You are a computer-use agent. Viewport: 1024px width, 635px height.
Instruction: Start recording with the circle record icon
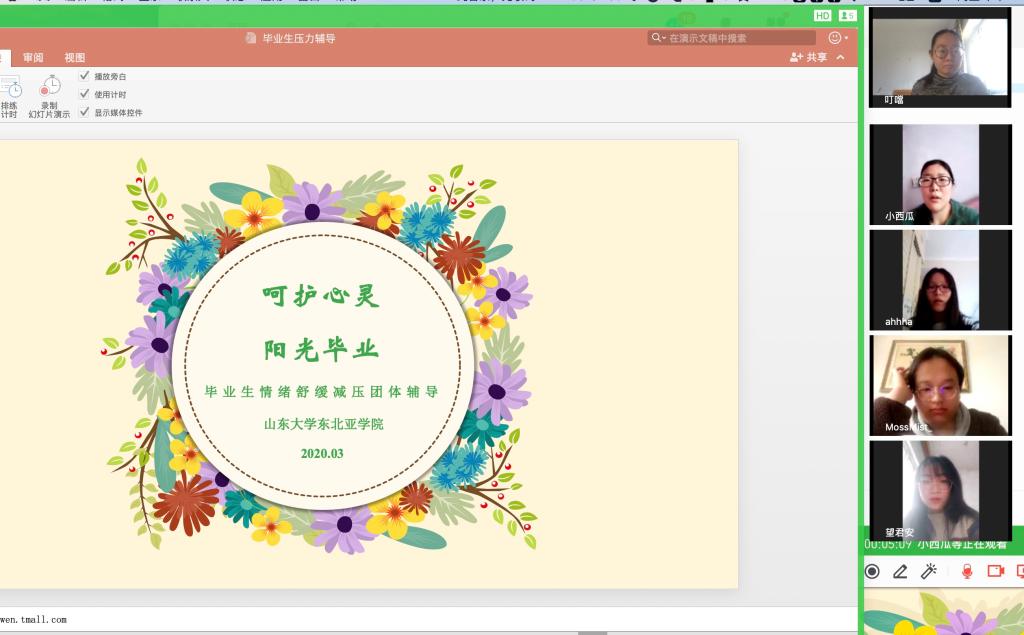(x=872, y=571)
